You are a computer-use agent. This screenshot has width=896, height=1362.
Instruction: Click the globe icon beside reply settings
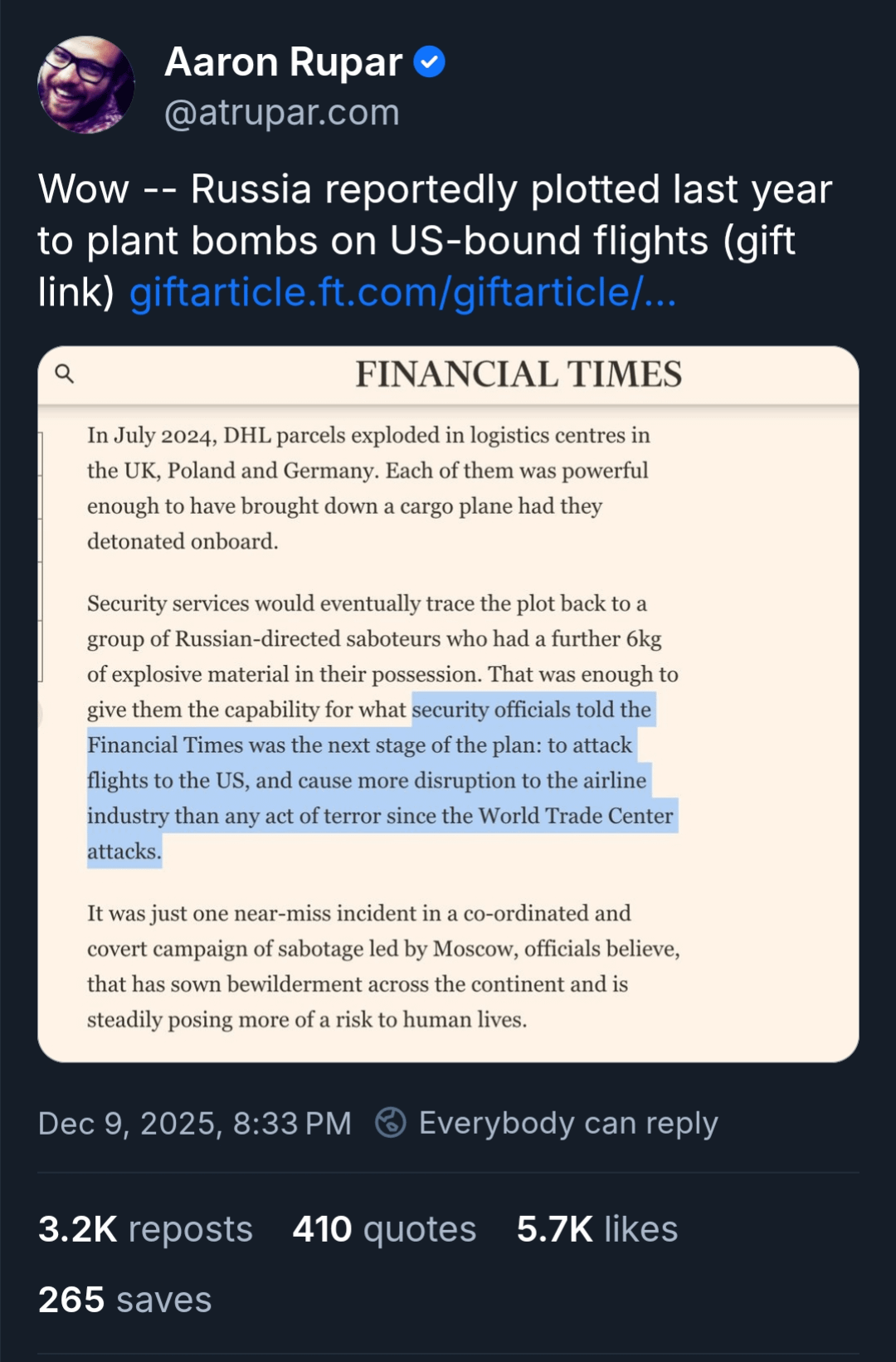(391, 1122)
